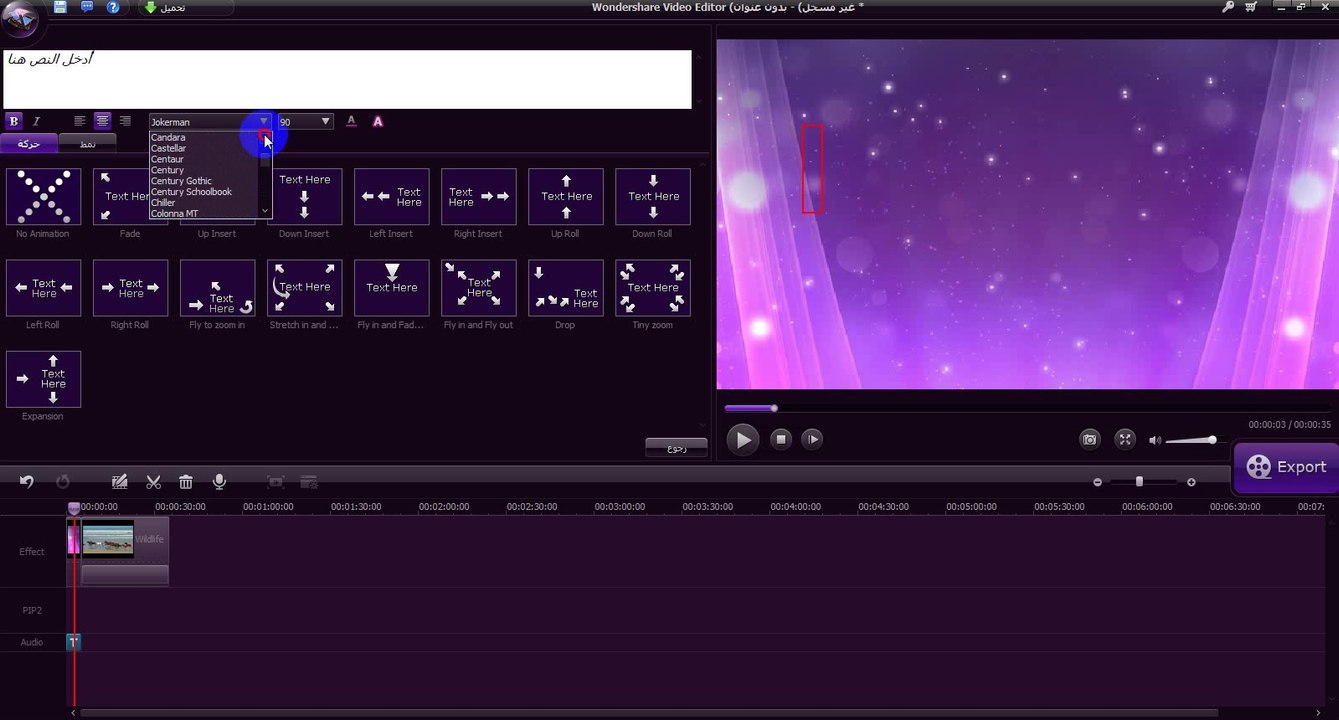Select the Right Insert animation
The image size is (1339, 720).
(x=478, y=196)
